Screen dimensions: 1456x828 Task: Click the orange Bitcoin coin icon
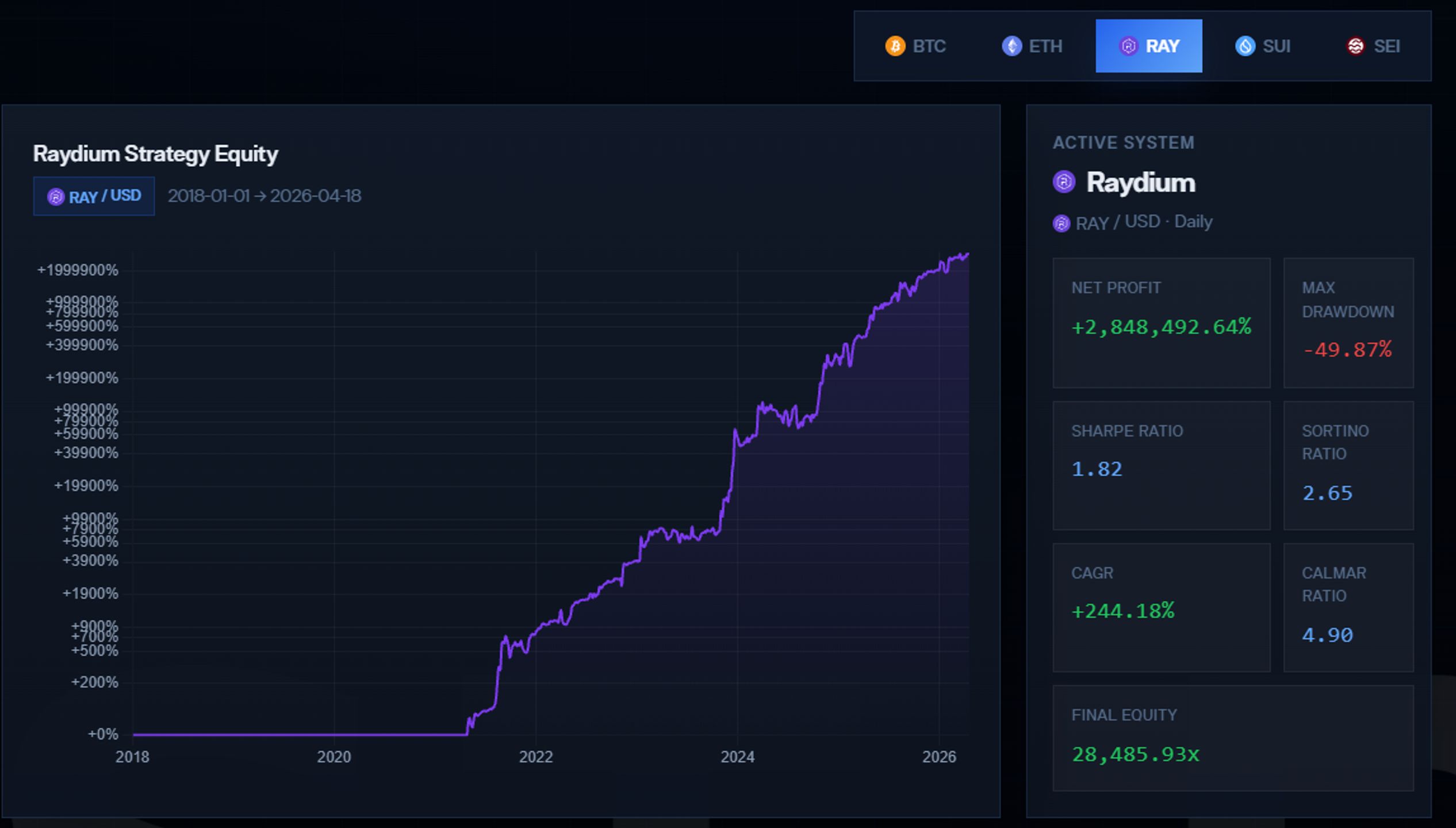(x=895, y=46)
